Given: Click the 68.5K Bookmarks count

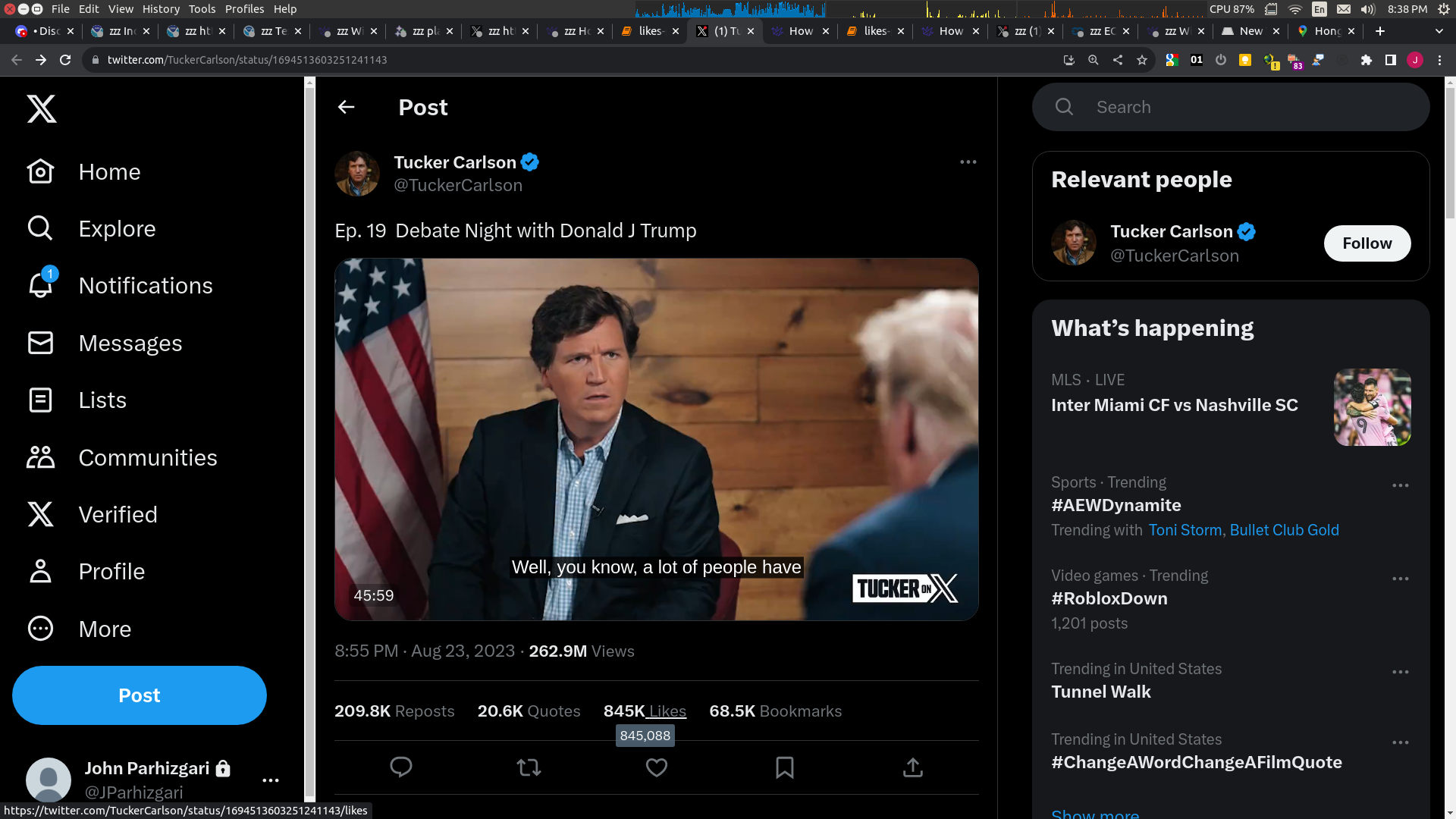Looking at the screenshot, I should 775,711.
